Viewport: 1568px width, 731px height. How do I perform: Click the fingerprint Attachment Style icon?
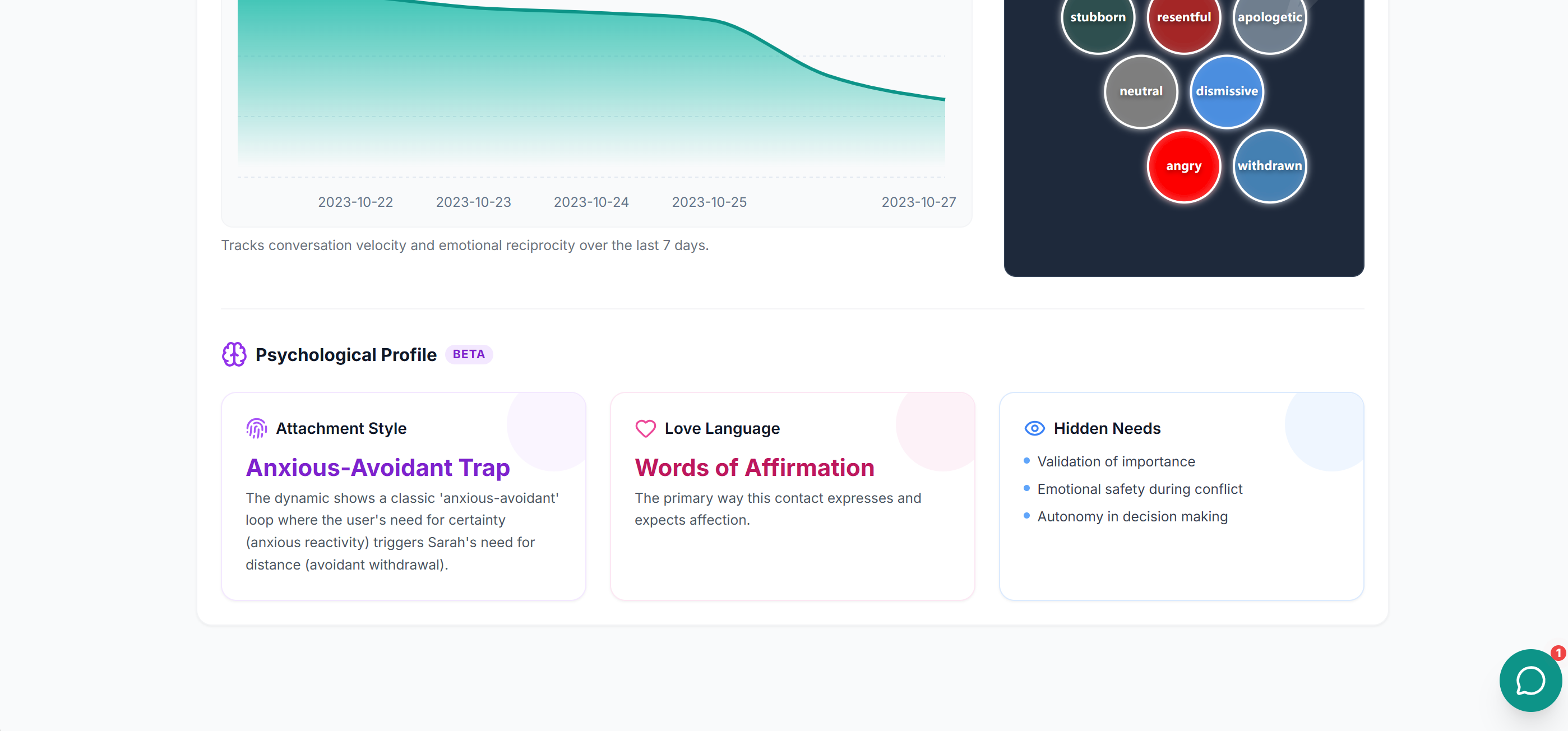click(256, 428)
